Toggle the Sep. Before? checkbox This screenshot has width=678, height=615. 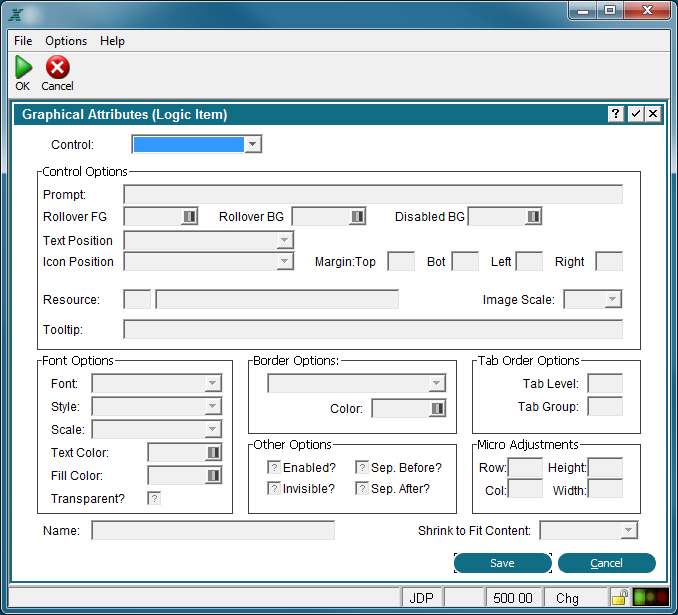coord(362,468)
